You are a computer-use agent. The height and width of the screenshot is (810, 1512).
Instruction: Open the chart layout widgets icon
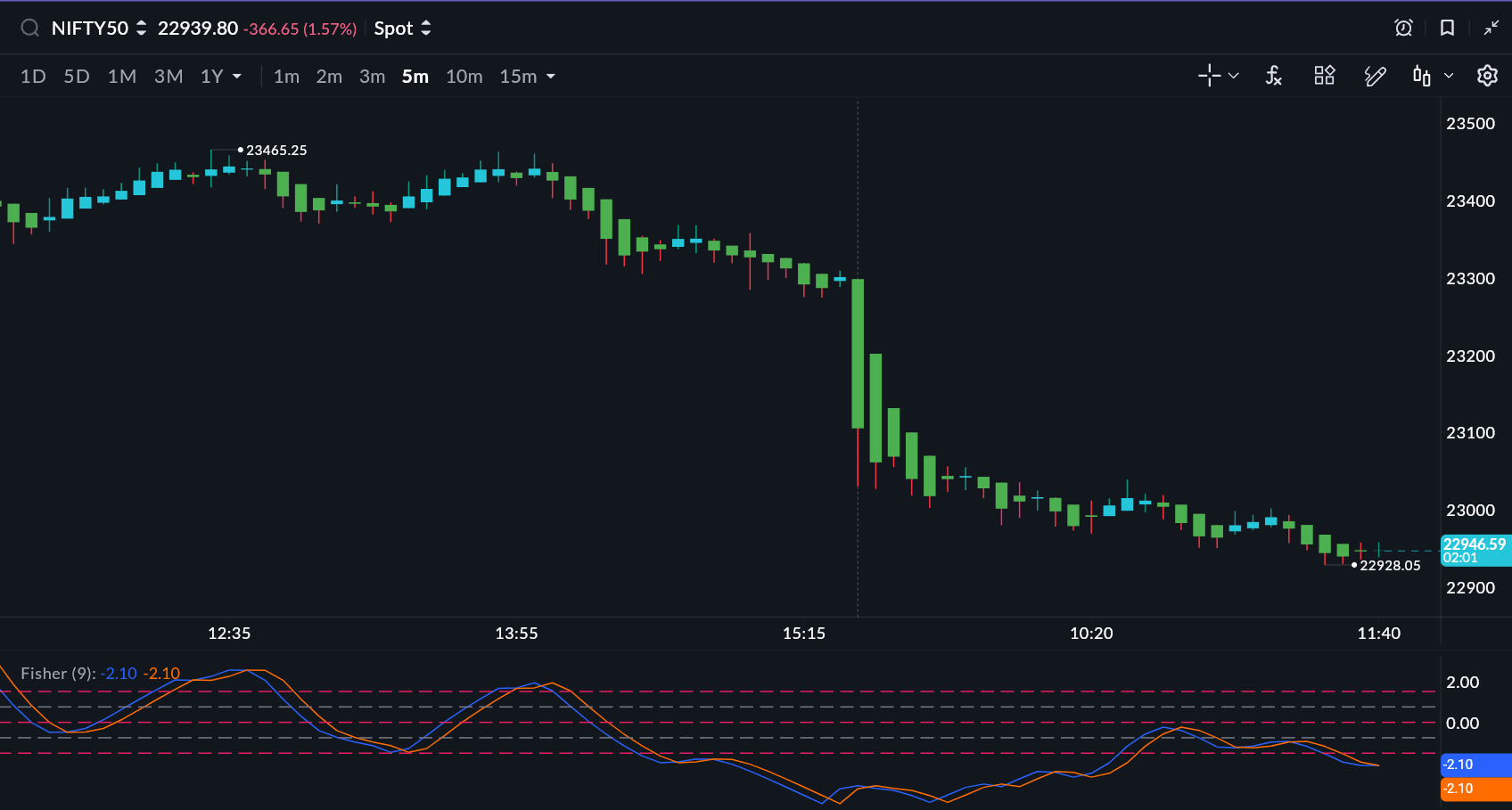click(x=1324, y=77)
